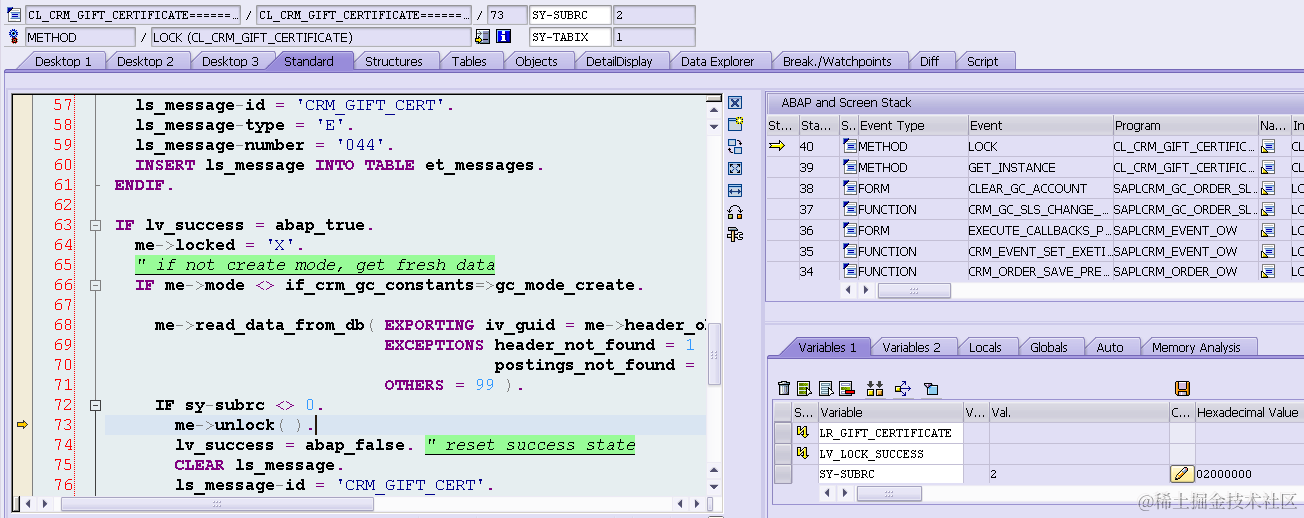Screen dimensions: 1304x518
Task: Click the new tool icon with star
Action: [x=735, y=124]
